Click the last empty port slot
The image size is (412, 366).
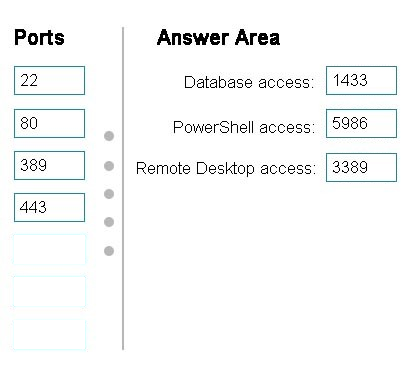[x=49, y=335]
